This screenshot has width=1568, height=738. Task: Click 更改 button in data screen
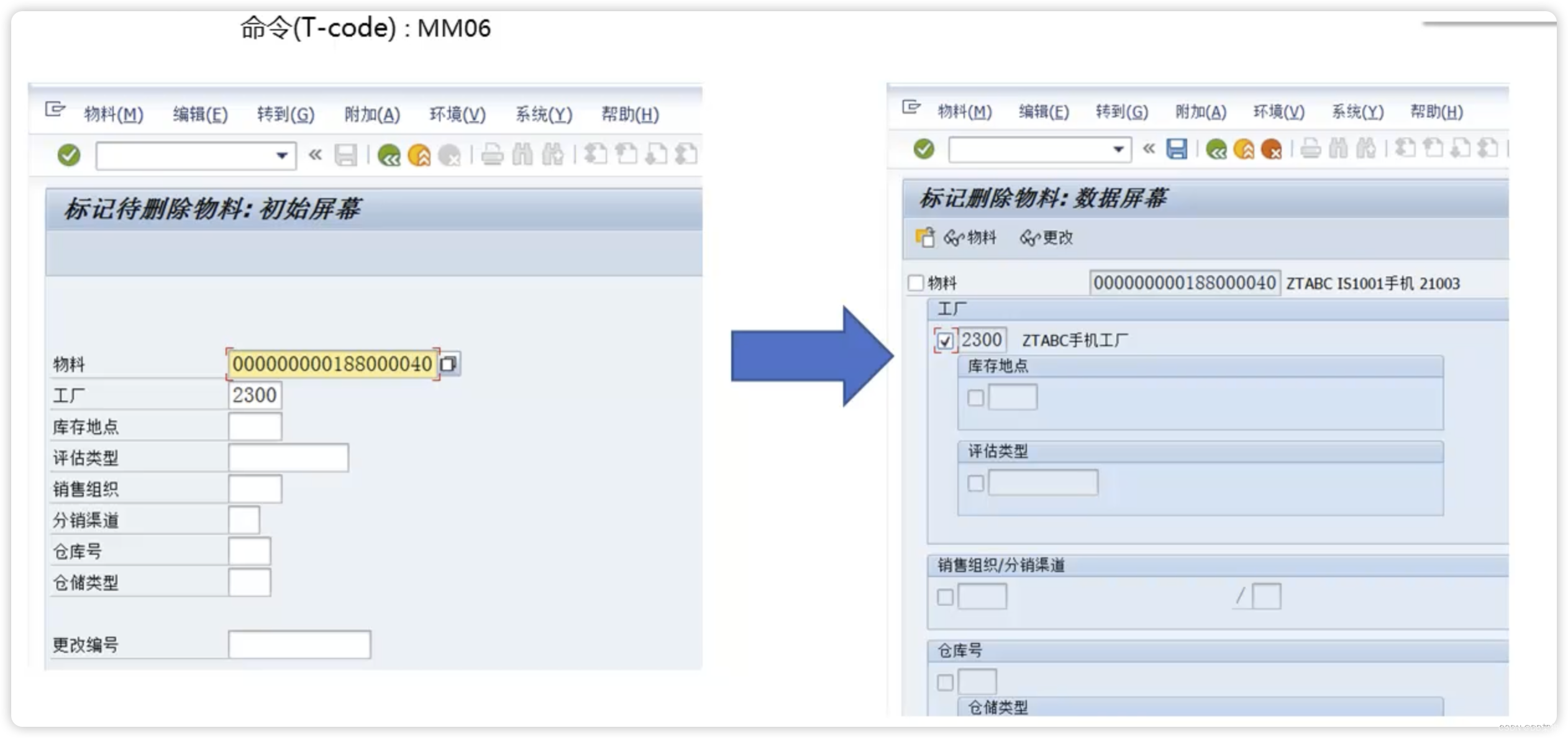point(1046,237)
